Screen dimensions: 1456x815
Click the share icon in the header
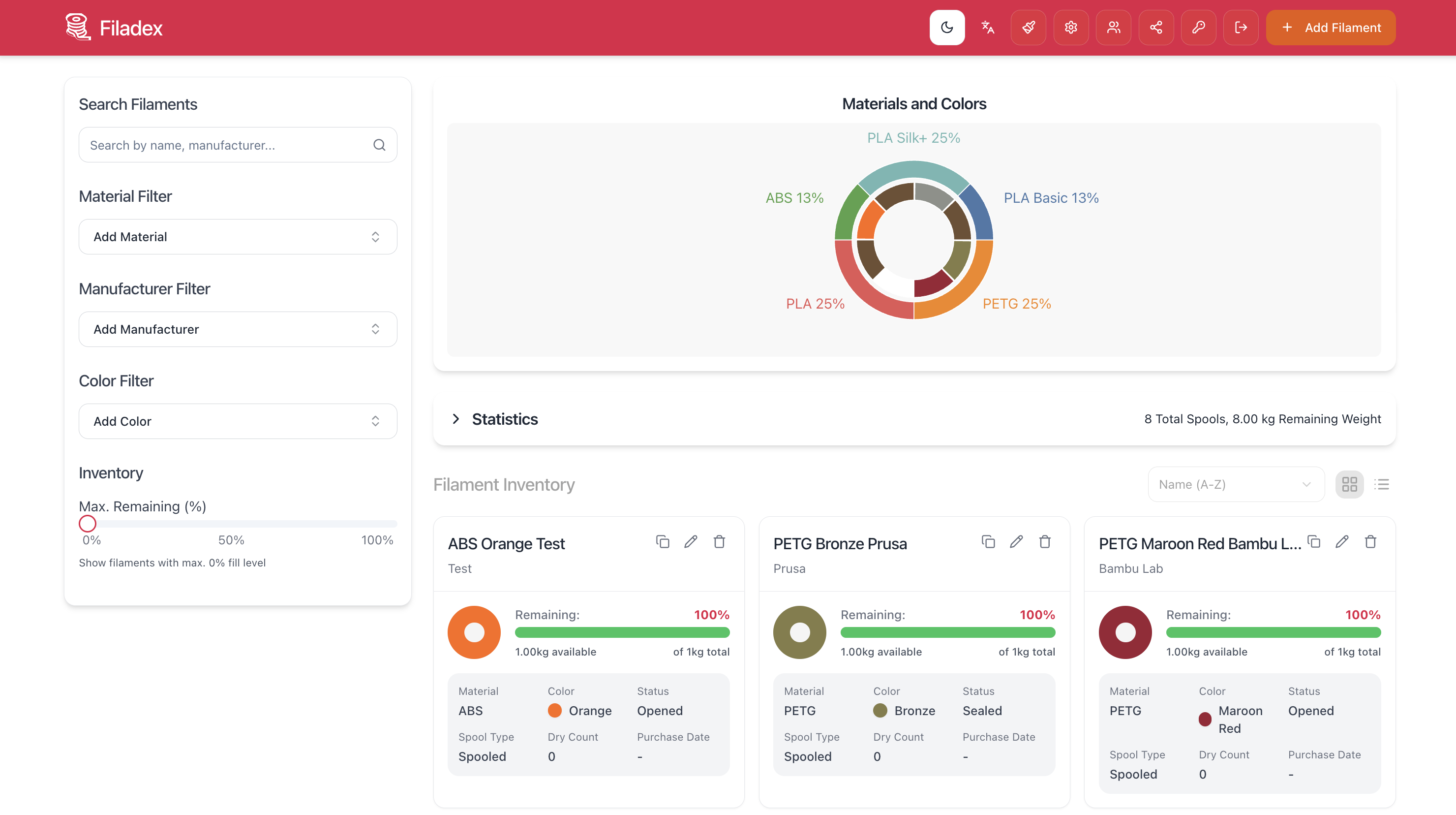tap(1156, 27)
